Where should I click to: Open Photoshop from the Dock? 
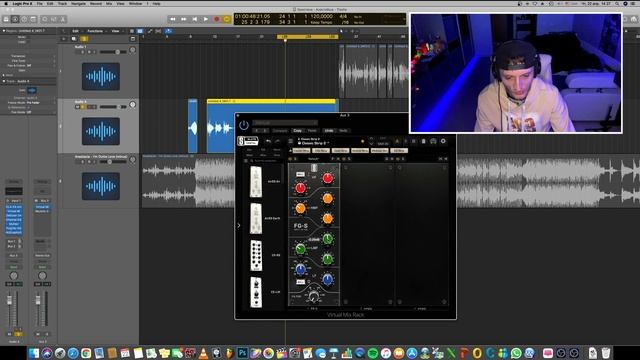(242, 353)
